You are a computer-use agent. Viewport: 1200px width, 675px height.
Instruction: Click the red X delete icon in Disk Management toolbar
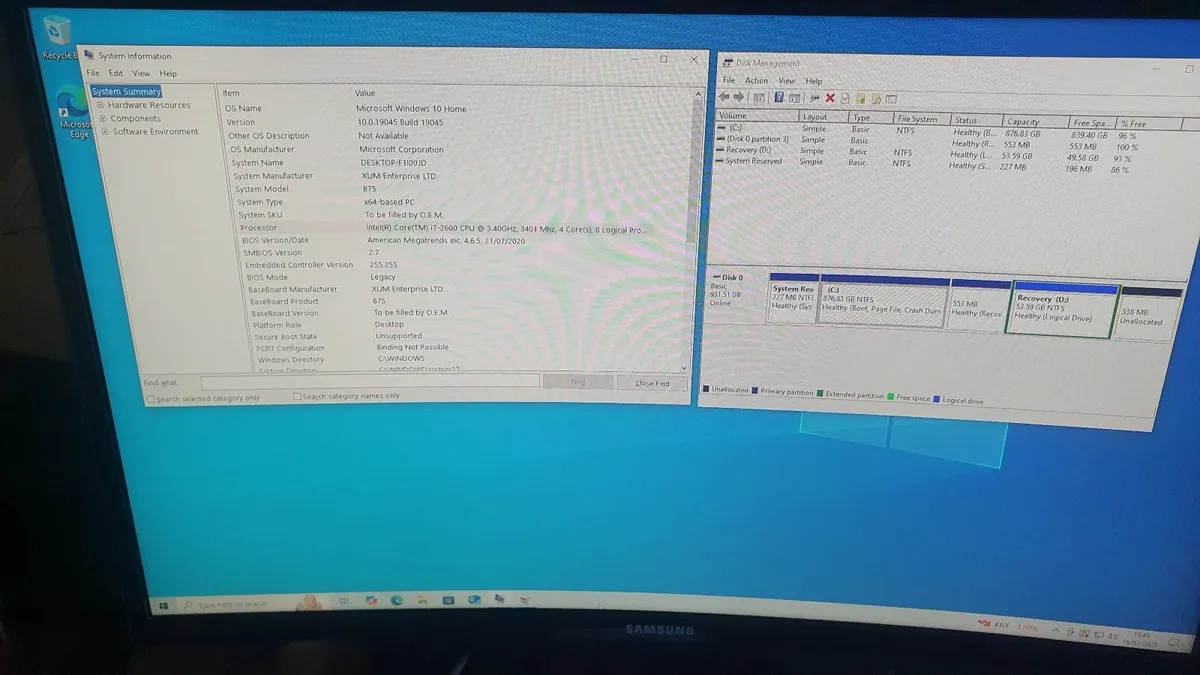click(830, 98)
